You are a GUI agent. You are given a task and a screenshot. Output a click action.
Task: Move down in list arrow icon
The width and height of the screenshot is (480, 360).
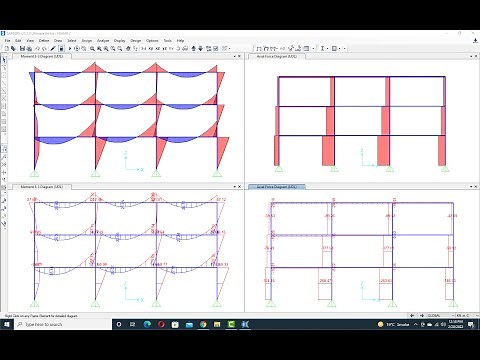pos(201,48)
